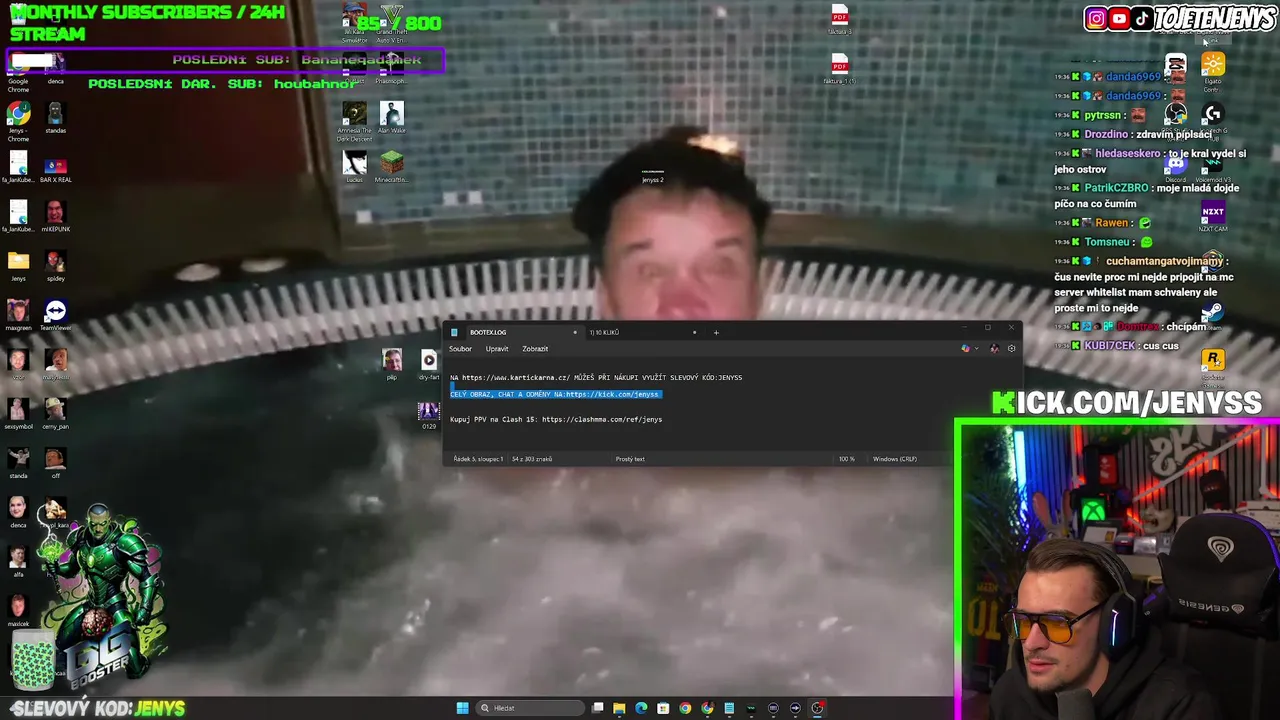Open the NZXT CAM desktop shortcut
Screen dimensions: 1280x720
point(1213,216)
